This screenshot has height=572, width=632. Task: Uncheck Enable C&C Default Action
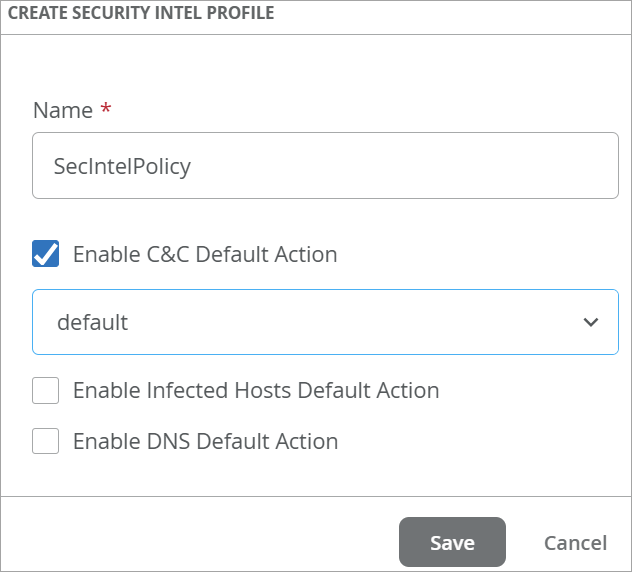coord(46,254)
